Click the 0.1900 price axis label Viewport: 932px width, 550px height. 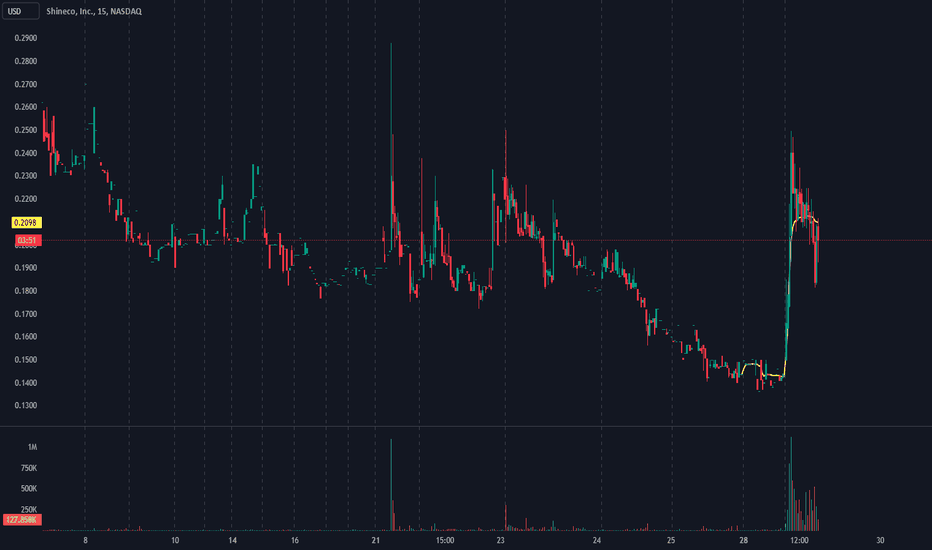tap(26, 268)
